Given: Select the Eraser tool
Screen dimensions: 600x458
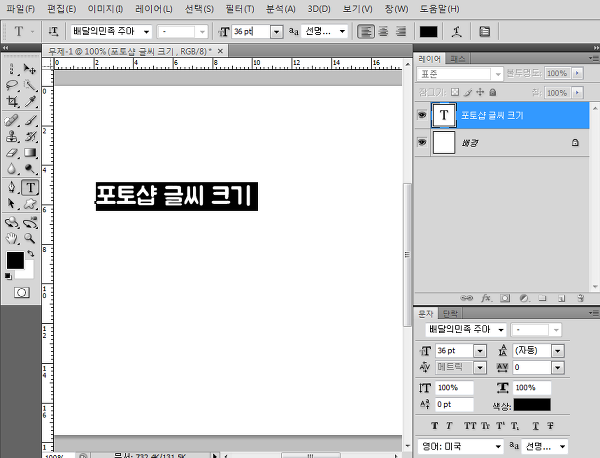Looking at the screenshot, I should [x=12, y=153].
